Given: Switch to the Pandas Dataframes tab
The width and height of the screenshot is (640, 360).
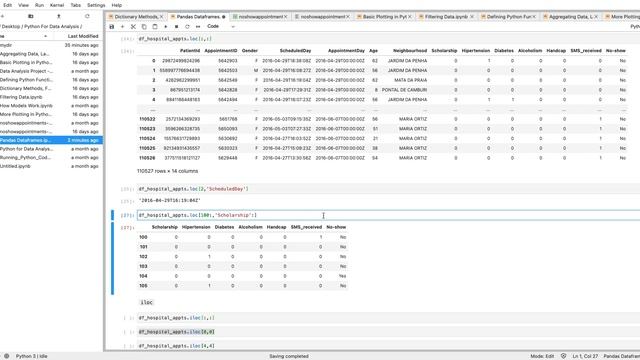Looking at the screenshot, I should [x=198, y=17].
